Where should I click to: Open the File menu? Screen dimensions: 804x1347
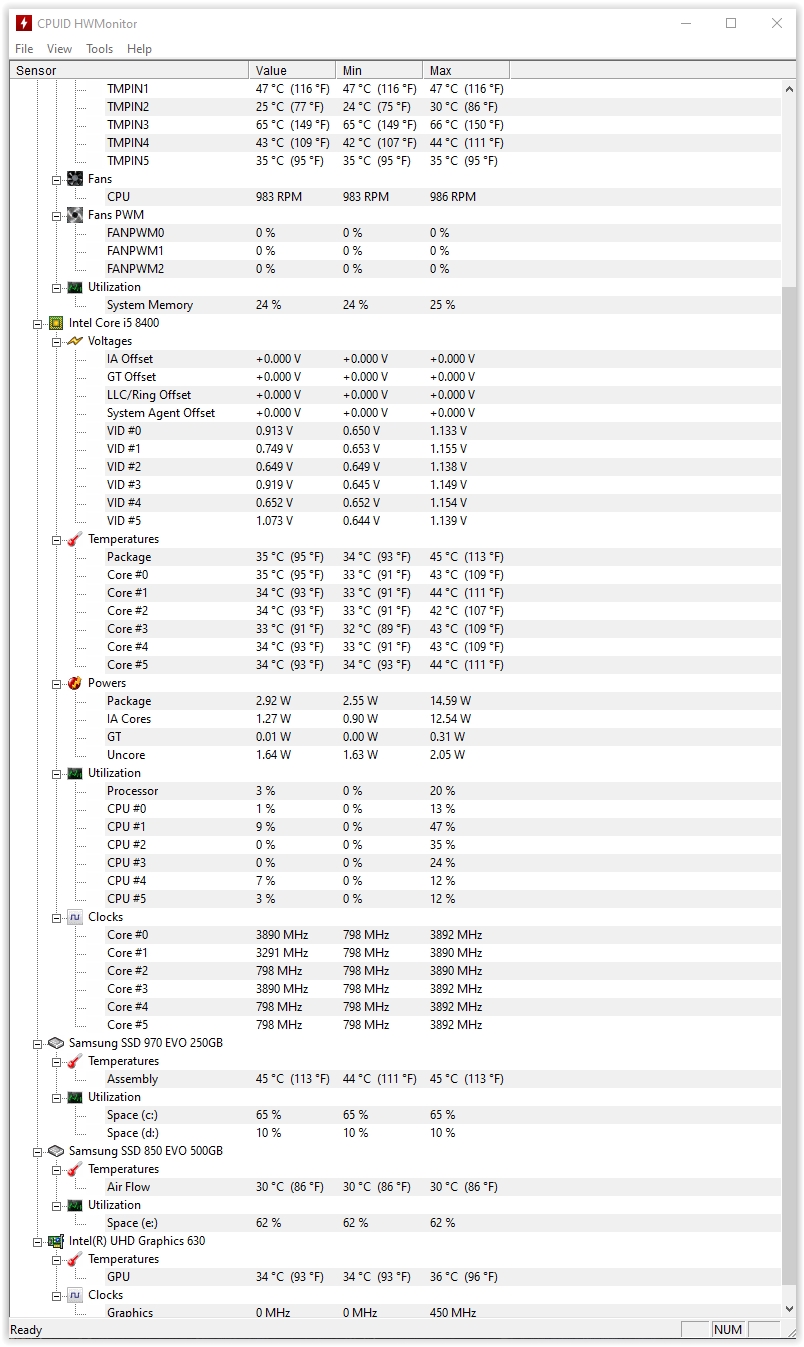click(24, 48)
